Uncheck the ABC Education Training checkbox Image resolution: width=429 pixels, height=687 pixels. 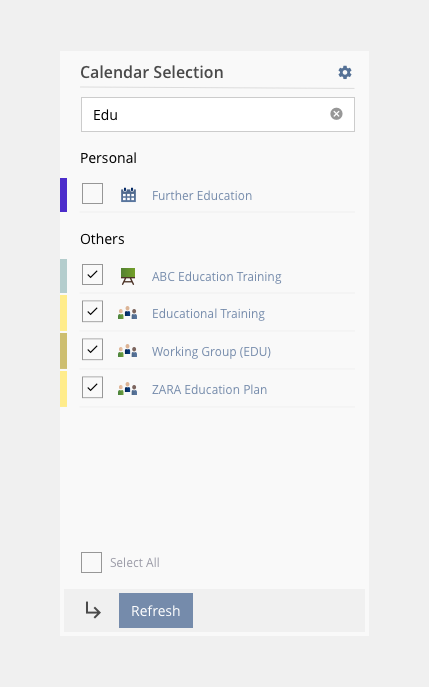coord(92,275)
